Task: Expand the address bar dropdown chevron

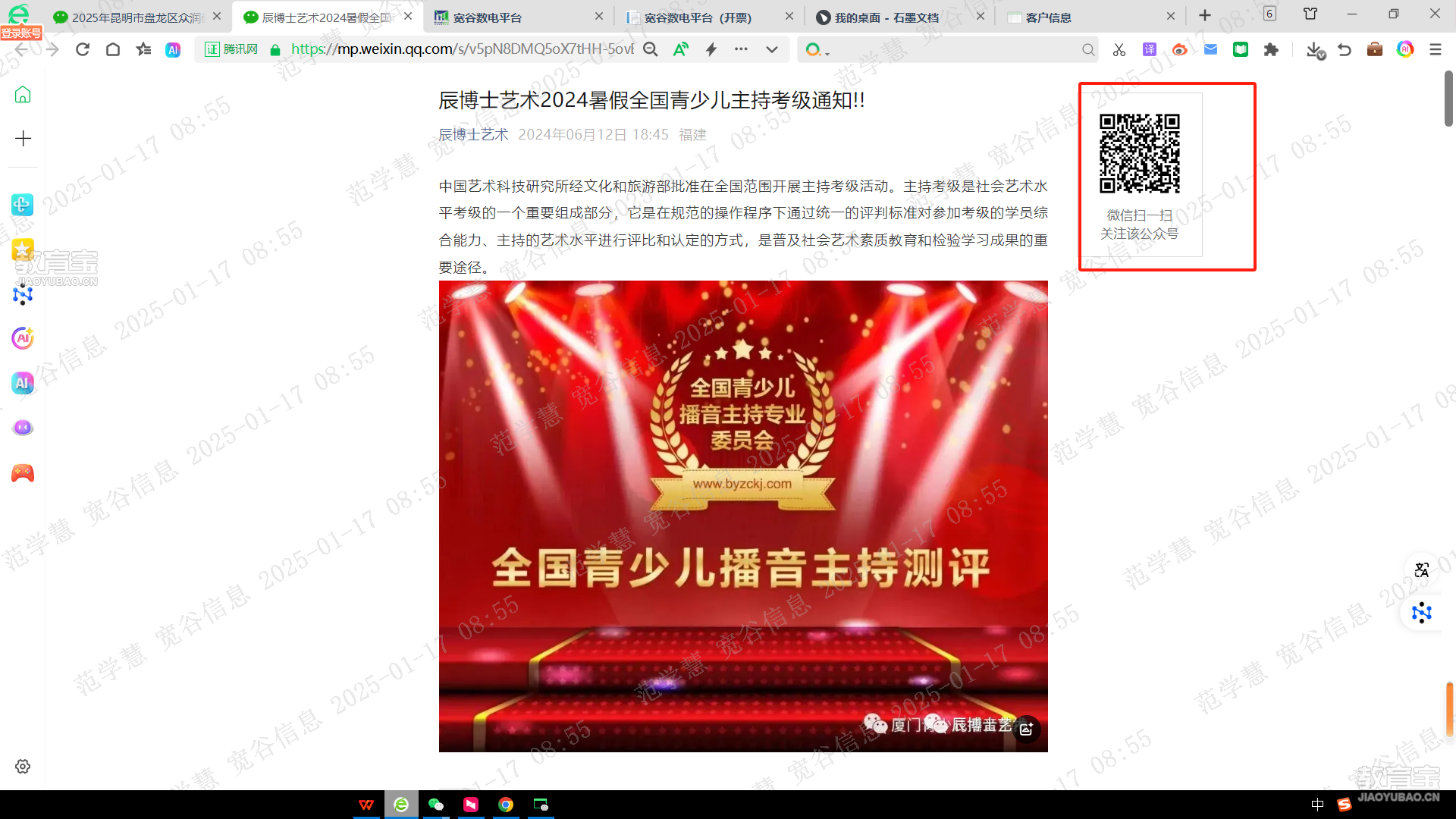Action: [772, 49]
